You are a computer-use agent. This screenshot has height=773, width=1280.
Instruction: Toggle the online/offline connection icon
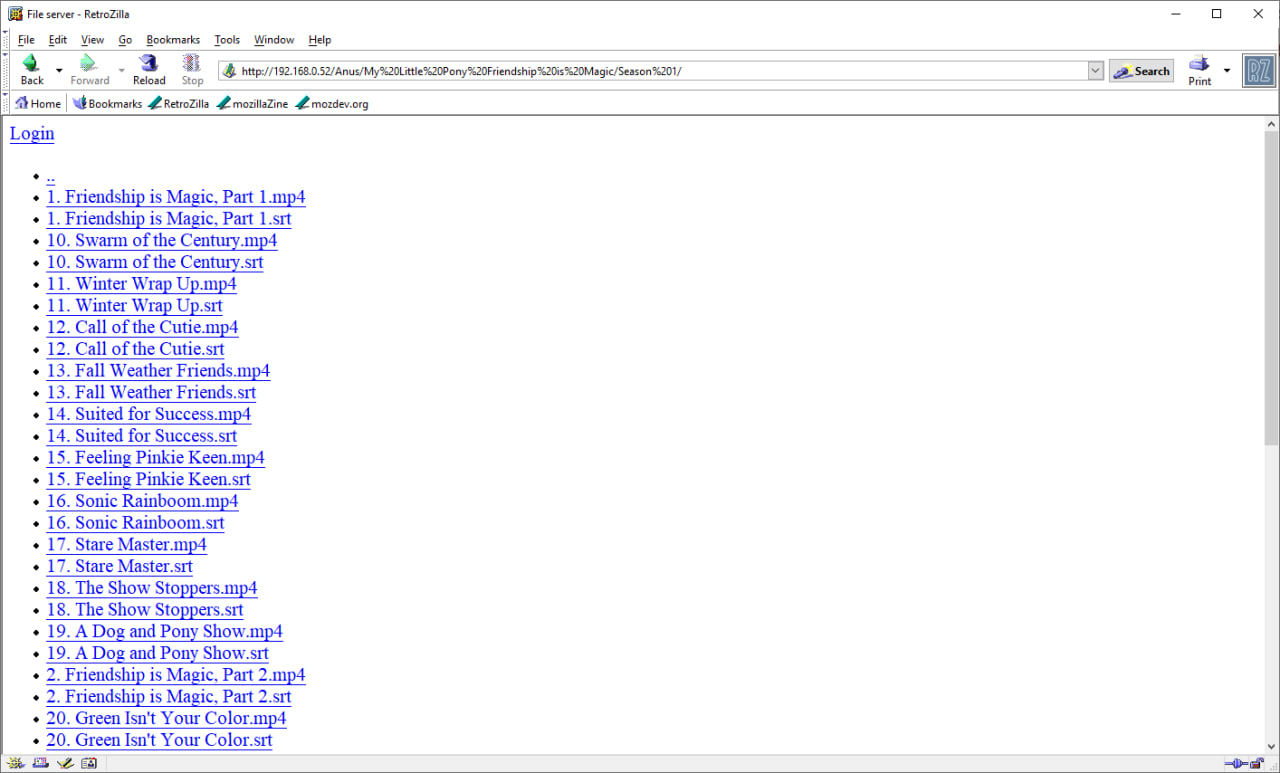point(1234,764)
